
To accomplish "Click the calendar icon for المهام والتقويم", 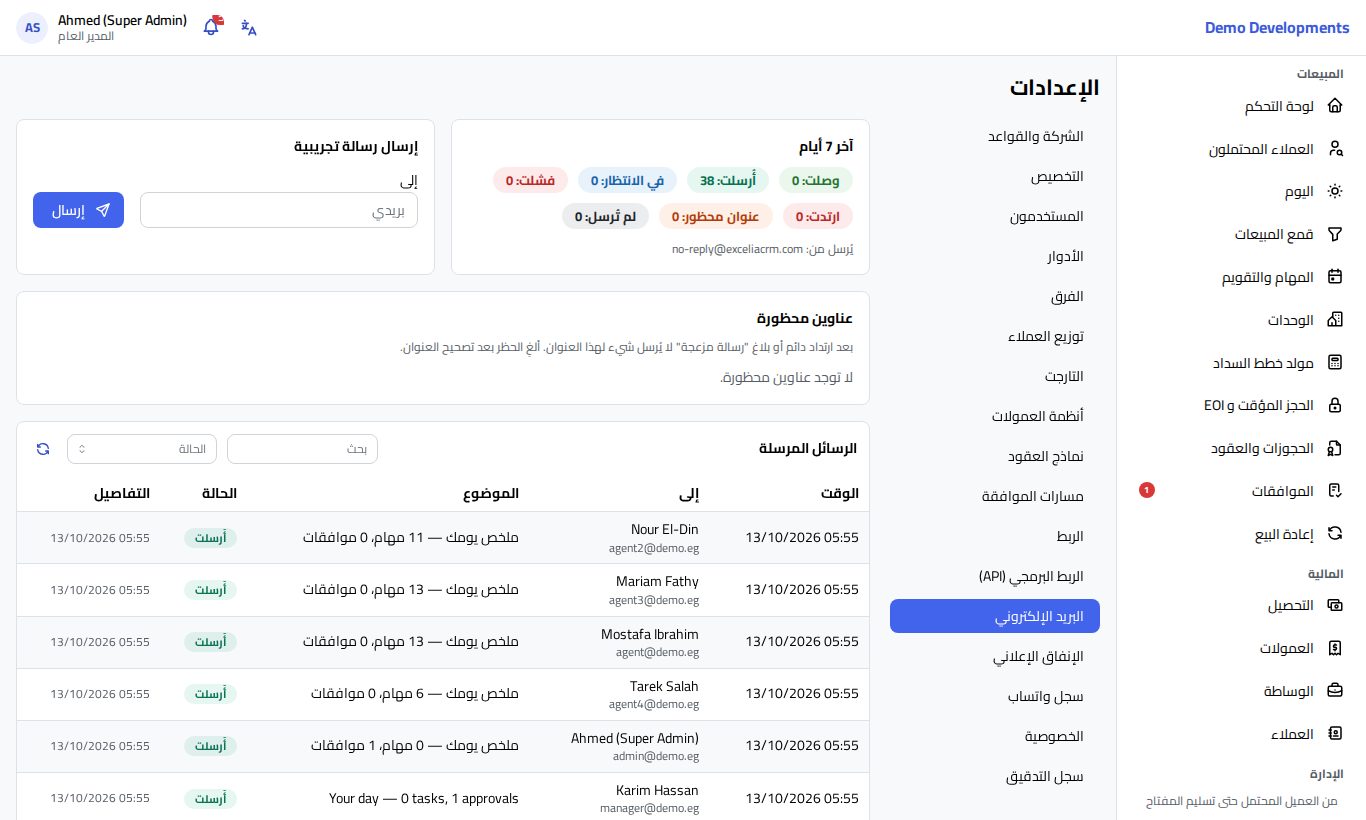I will click(x=1334, y=277).
